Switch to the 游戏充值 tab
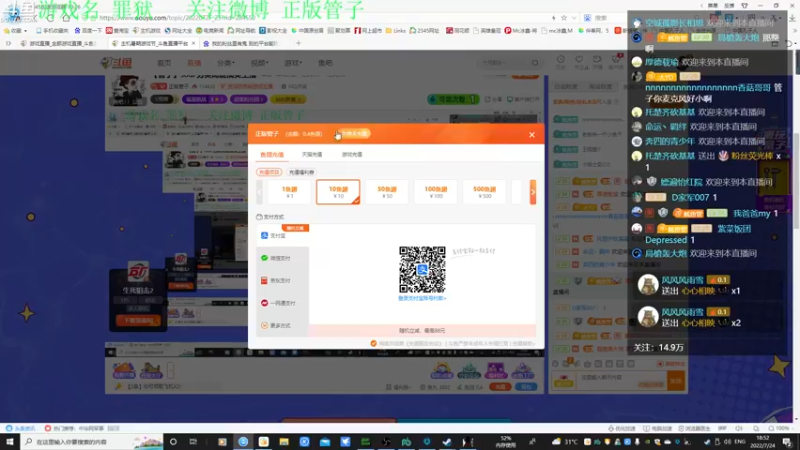 (352, 155)
